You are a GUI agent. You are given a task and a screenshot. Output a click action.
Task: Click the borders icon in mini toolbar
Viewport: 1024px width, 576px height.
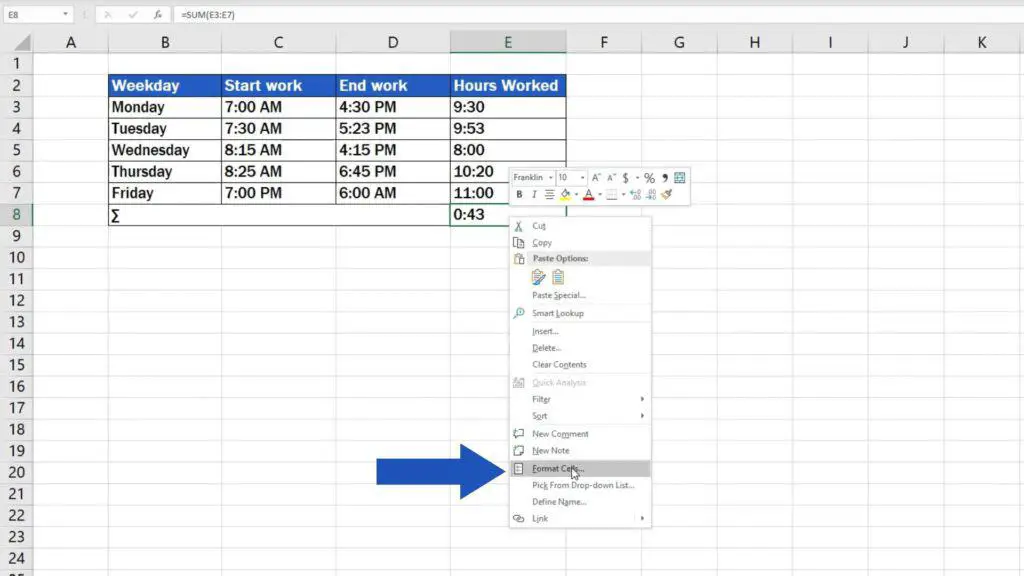coord(611,195)
